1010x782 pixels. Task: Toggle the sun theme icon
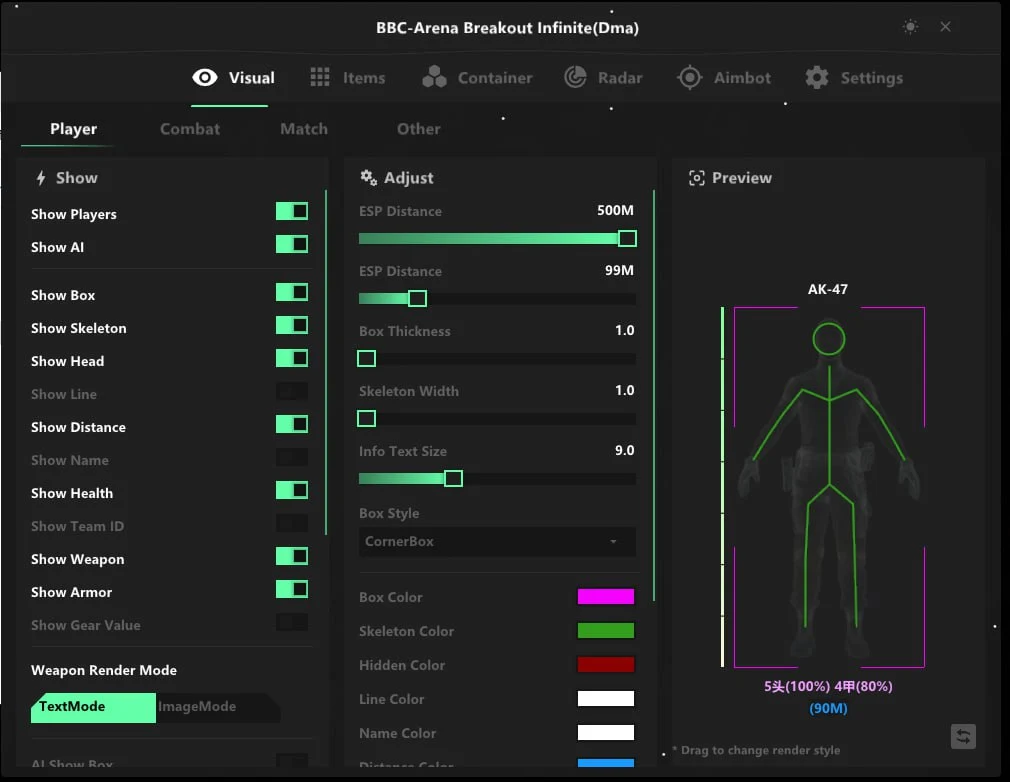point(910,27)
